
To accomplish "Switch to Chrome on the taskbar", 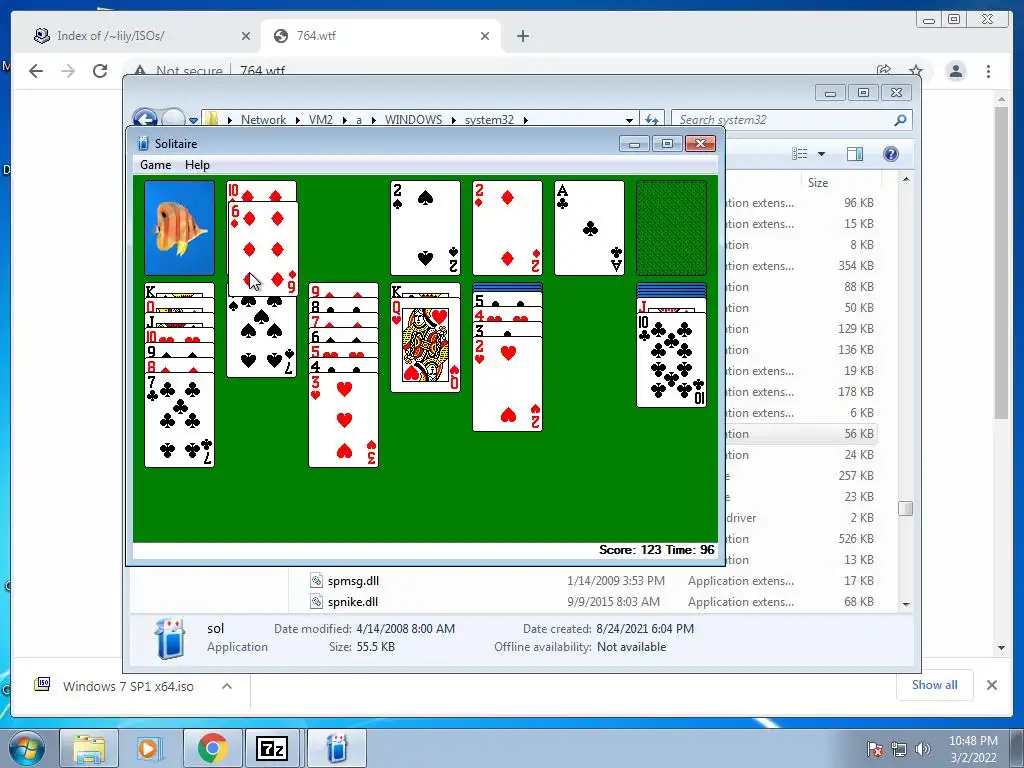I will pos(212,748).
